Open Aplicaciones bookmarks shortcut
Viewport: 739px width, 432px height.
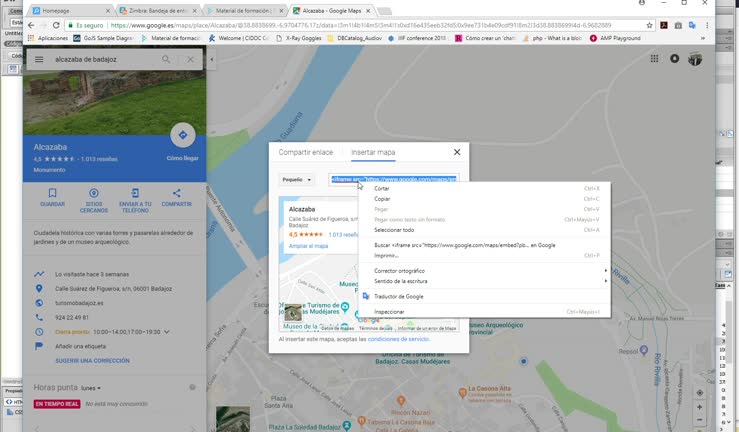(x=48, y=38)
